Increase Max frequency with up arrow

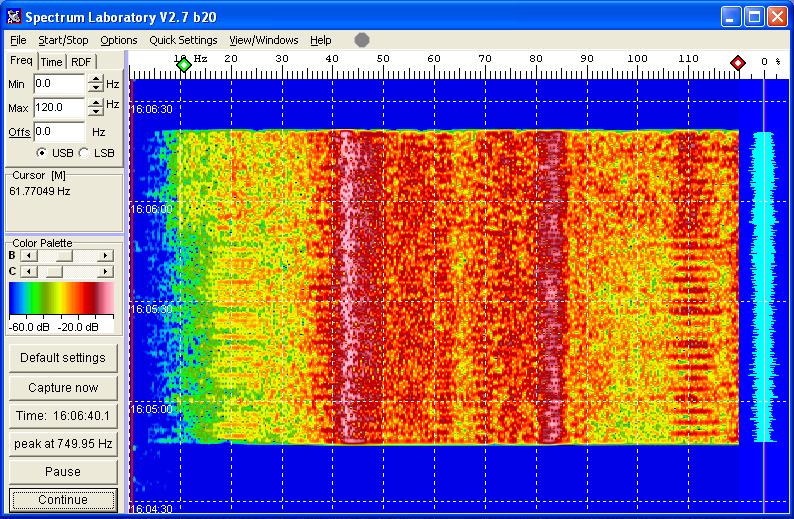click(95, 103)
